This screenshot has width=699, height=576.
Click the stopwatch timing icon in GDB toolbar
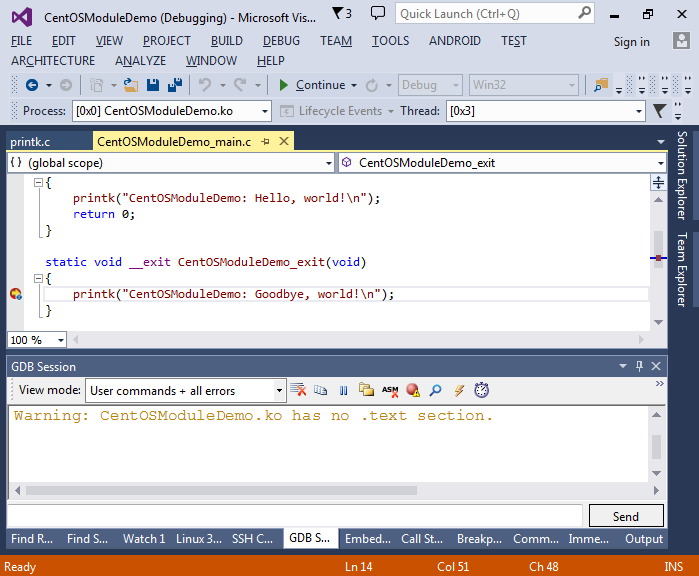click(x=481, y=390)
